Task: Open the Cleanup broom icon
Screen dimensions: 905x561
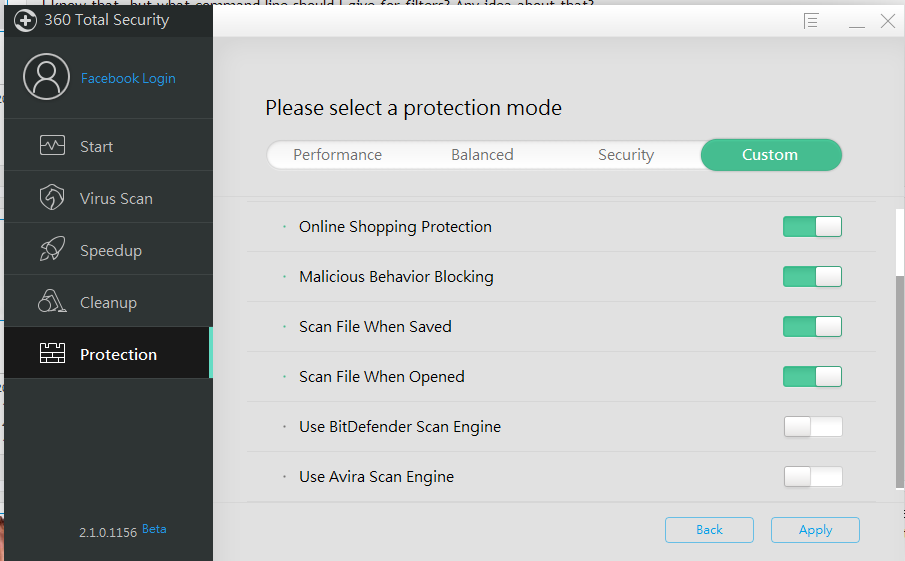Action: (52, 302)
